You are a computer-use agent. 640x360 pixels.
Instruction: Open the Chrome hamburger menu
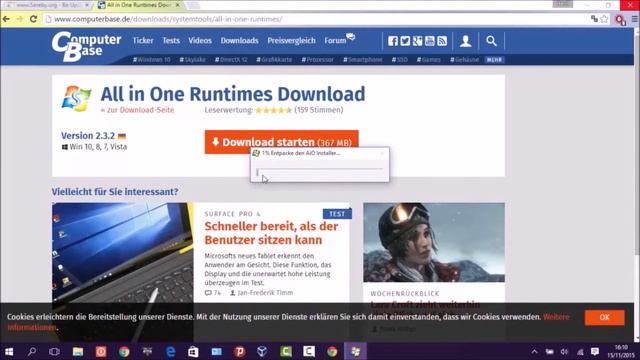635,19
